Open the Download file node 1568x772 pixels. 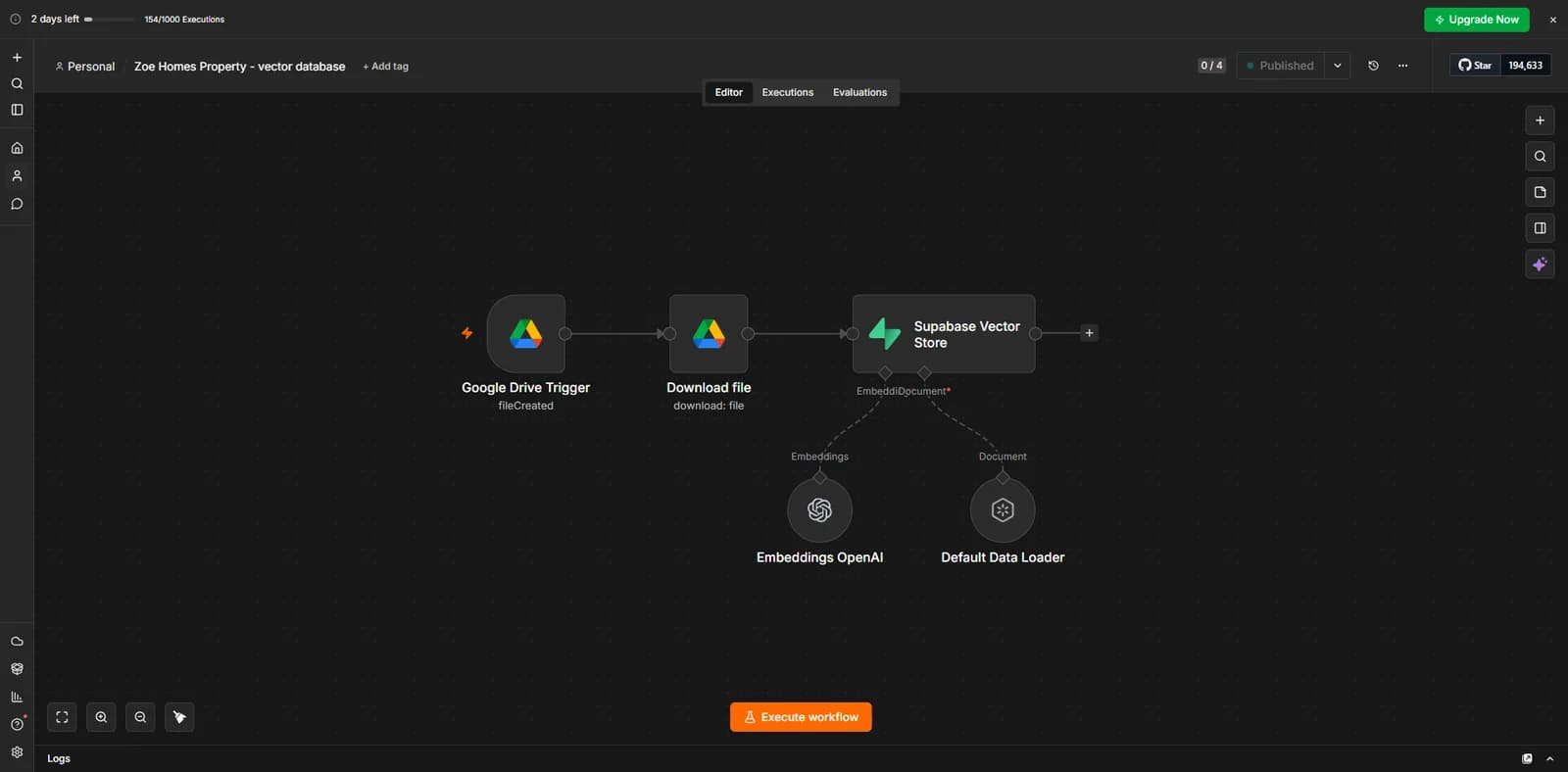709,333
